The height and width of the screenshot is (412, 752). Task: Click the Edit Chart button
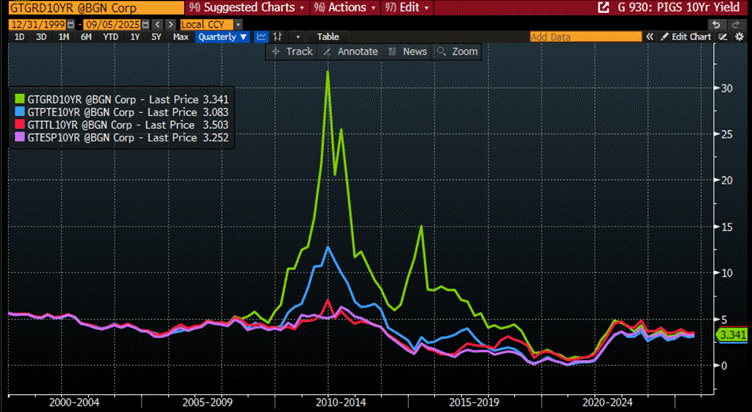point(686,37)
